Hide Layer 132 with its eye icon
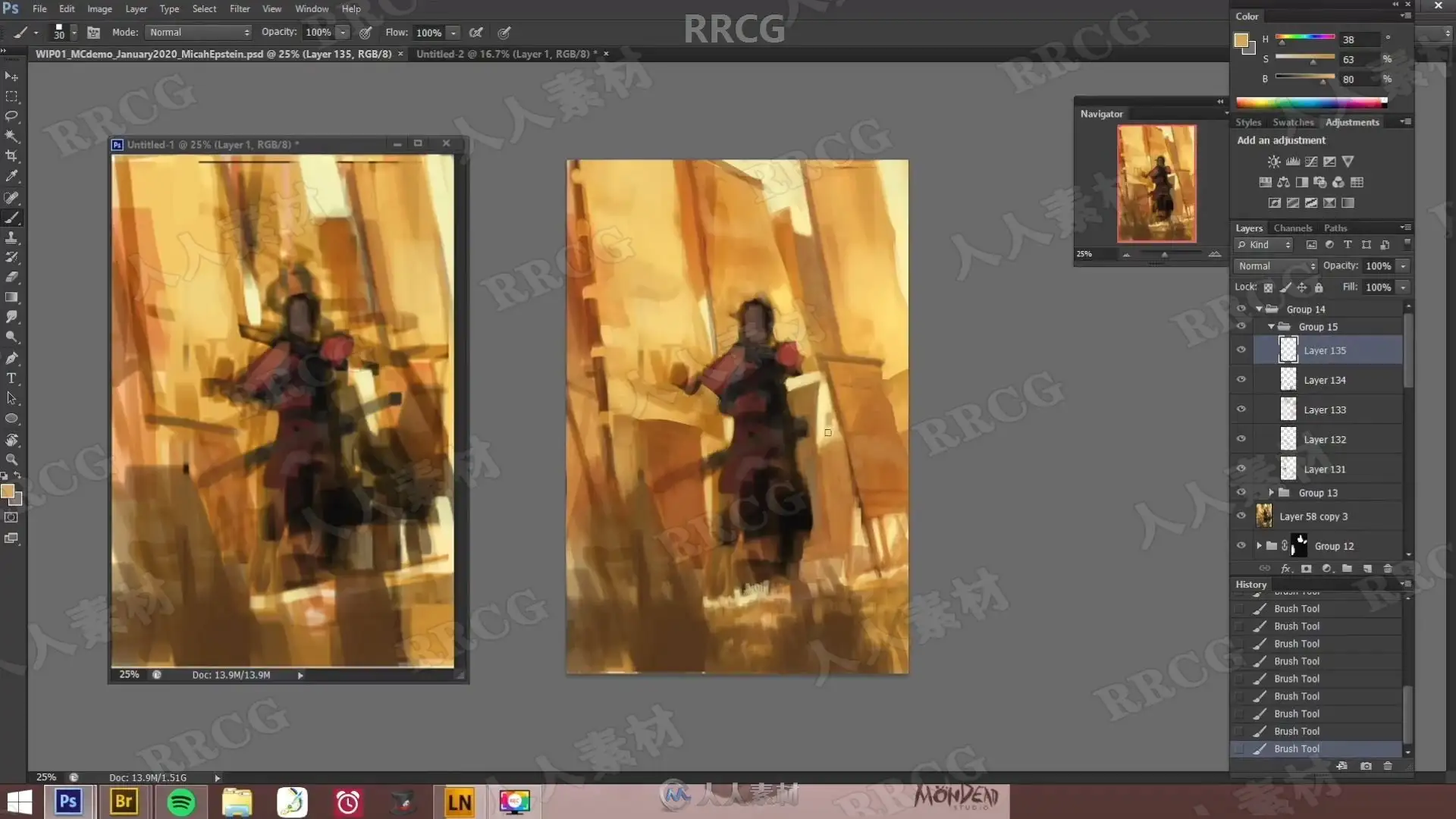This screenshot has height=819, width=1456. 1241,439
